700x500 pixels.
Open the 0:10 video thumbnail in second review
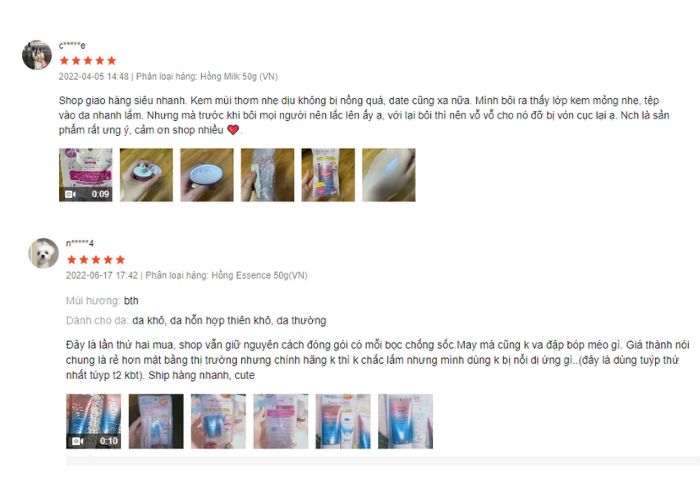[x=93, y=421]
